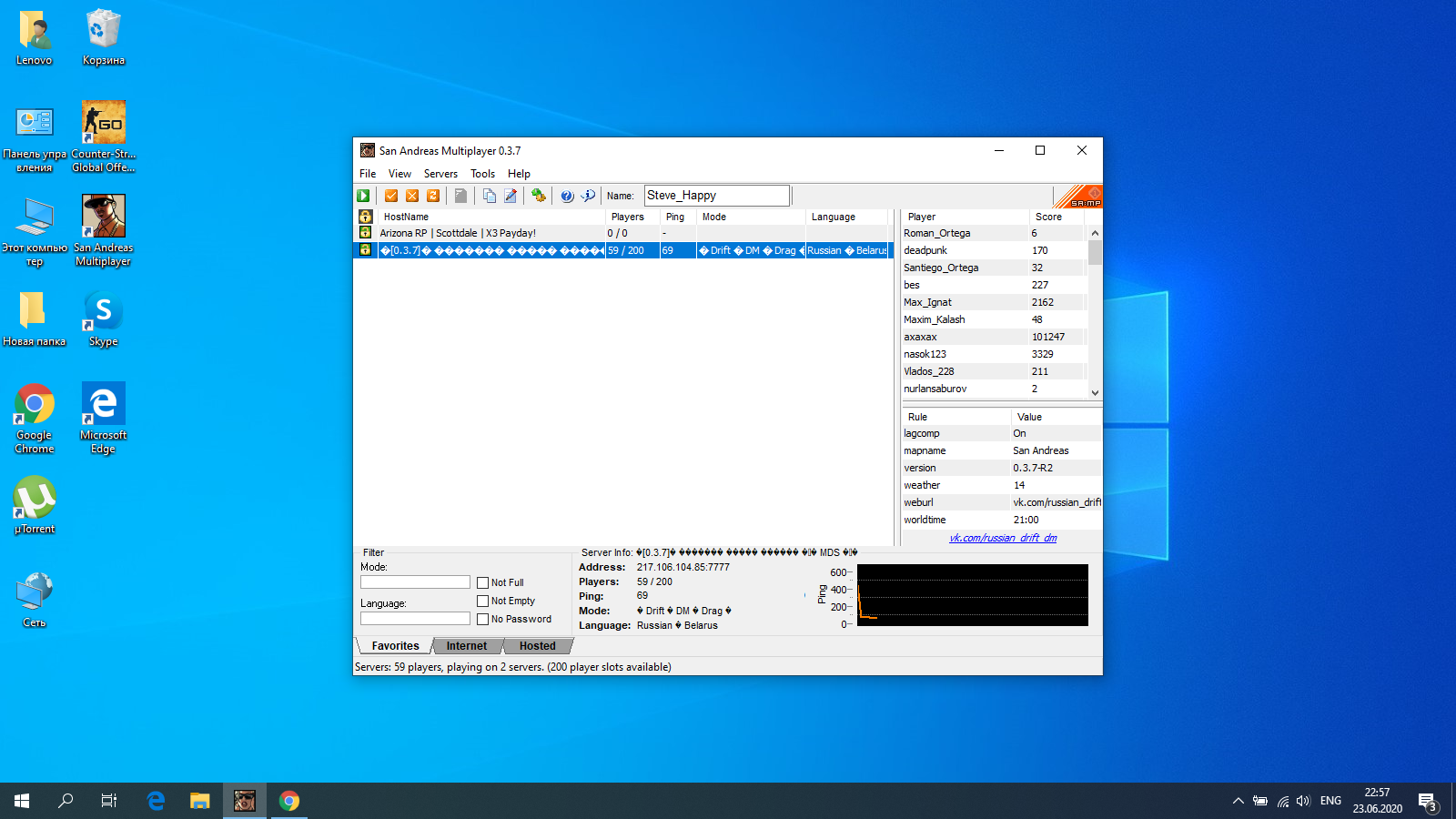Click the orange Refresh Server icon
This screenshot has width=1456, height=819.
433,196
